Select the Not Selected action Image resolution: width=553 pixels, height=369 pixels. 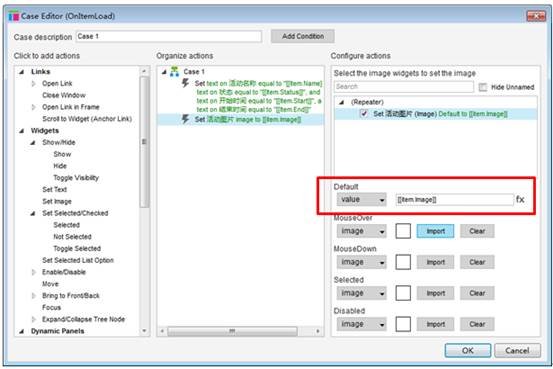click(72, 237)
